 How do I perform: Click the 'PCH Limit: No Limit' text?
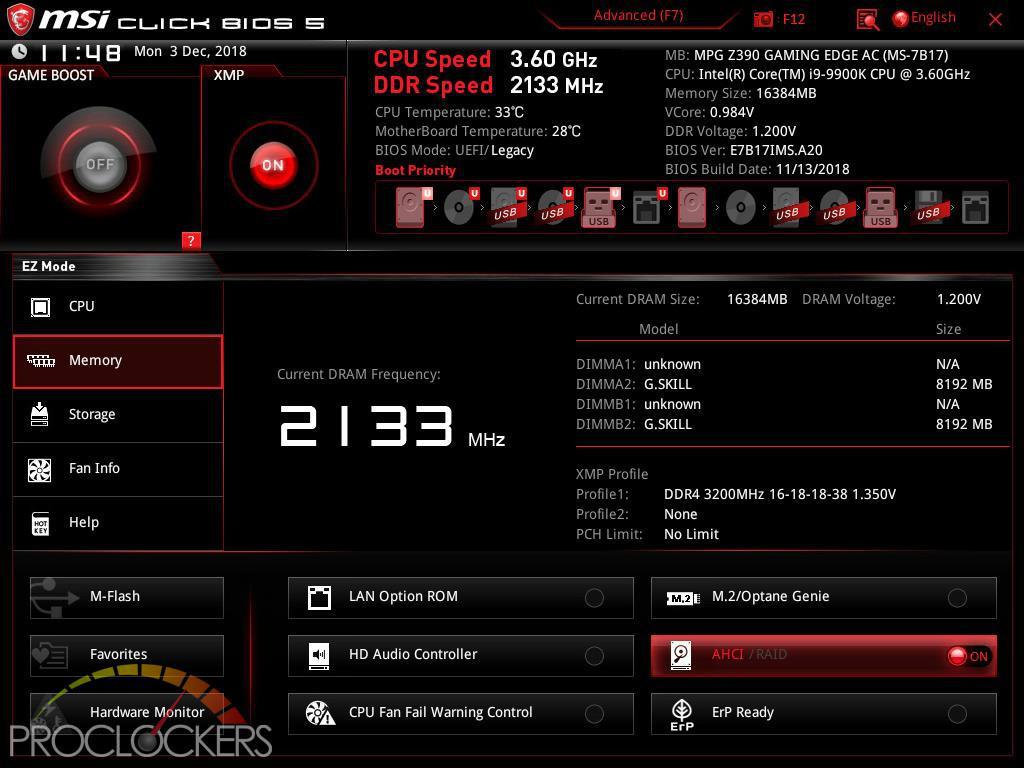647,534
